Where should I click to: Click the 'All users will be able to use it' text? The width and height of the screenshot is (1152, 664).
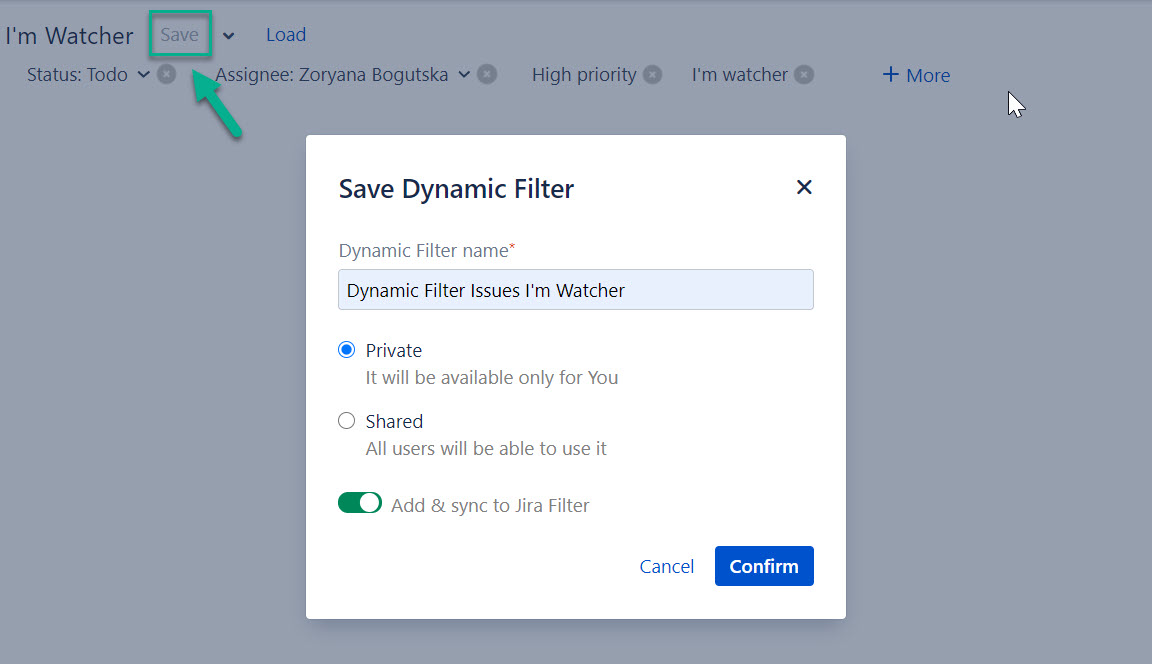pos(486,449)
